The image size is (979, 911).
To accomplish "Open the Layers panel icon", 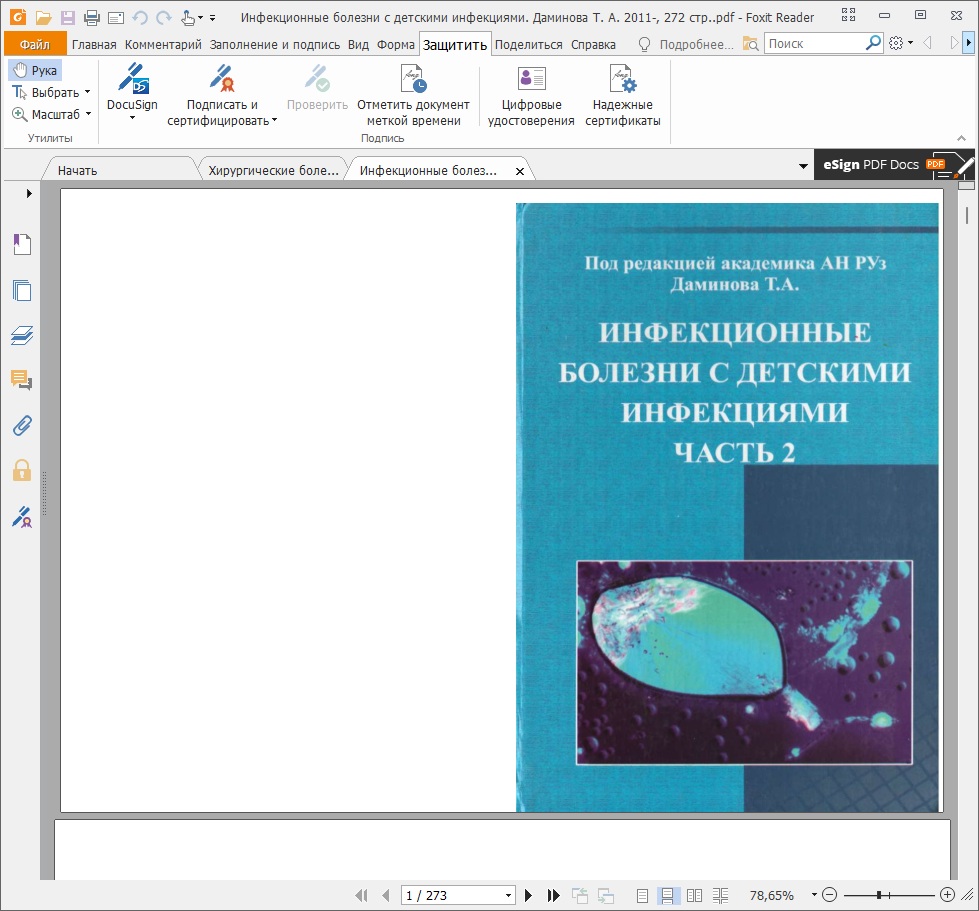I will 22,335.
